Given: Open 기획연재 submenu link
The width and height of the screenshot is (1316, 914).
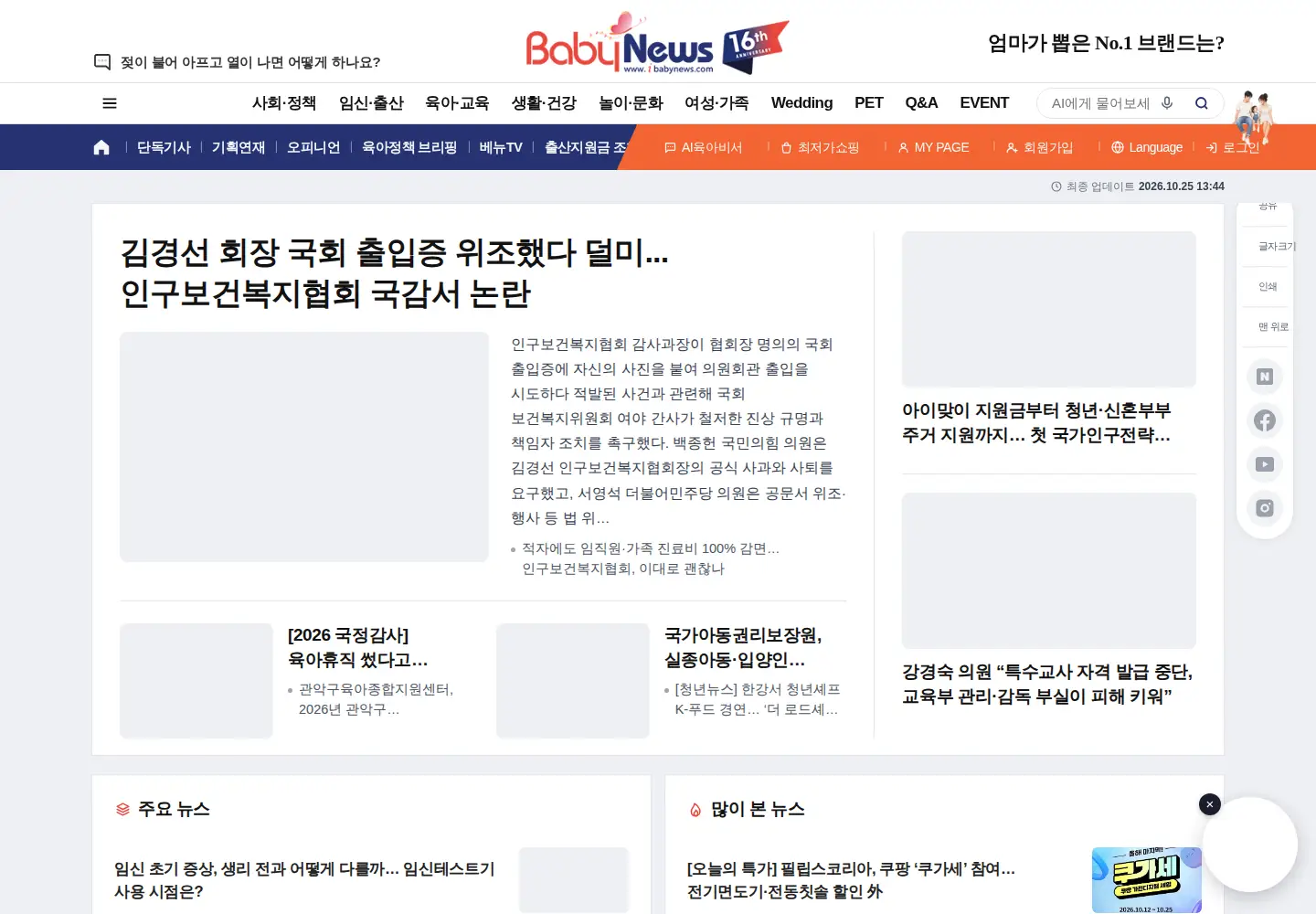Looking at the screenshot, I should coord(239,147).
